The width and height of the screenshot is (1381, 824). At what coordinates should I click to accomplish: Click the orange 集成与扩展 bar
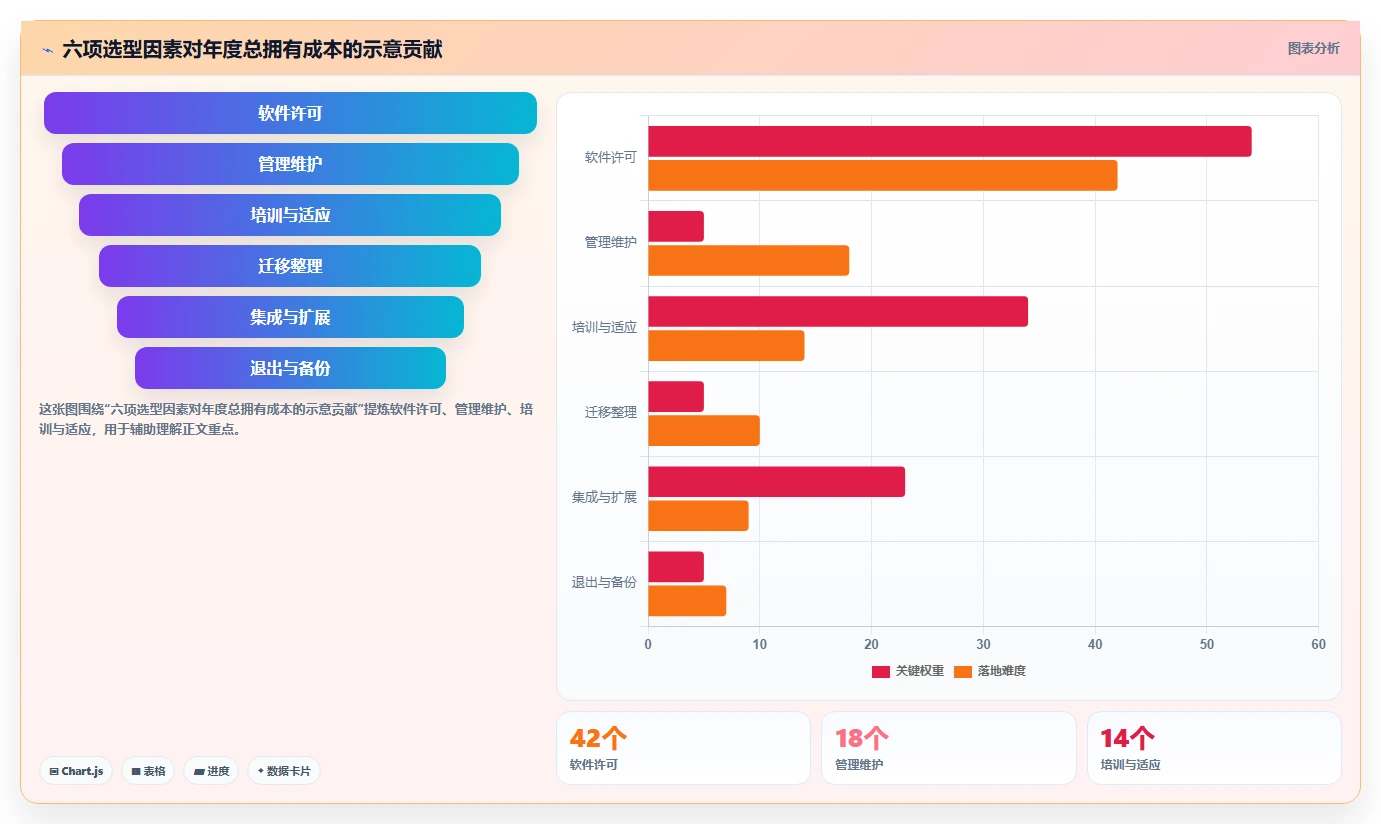698,515
